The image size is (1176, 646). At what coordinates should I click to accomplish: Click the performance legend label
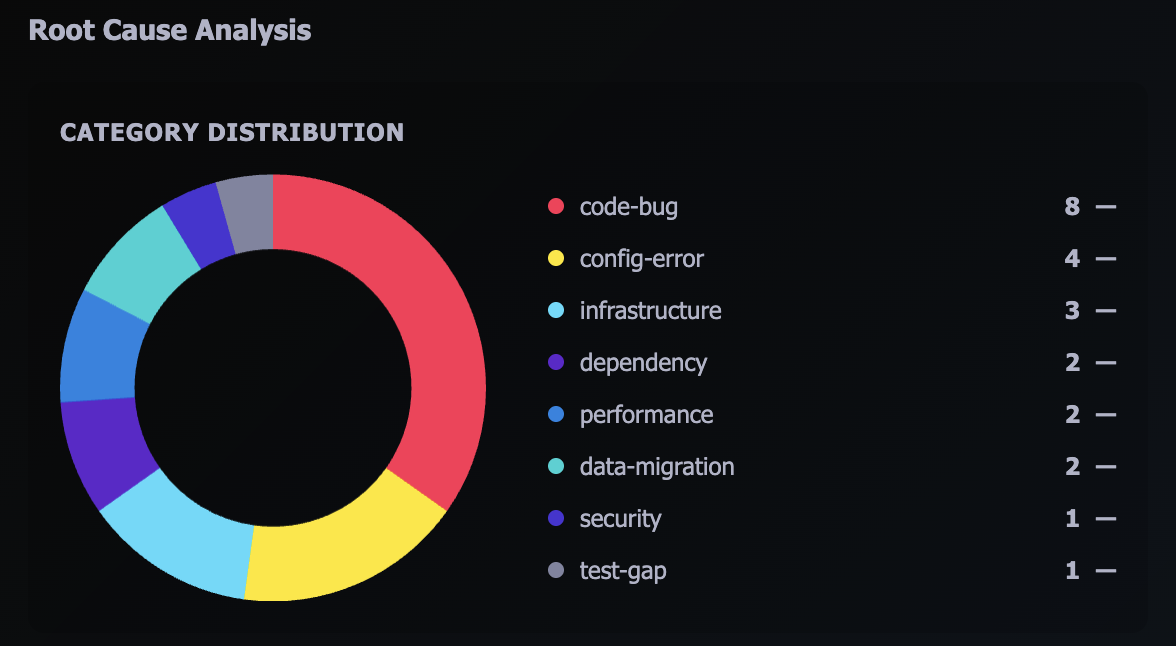tap(646, 415)
